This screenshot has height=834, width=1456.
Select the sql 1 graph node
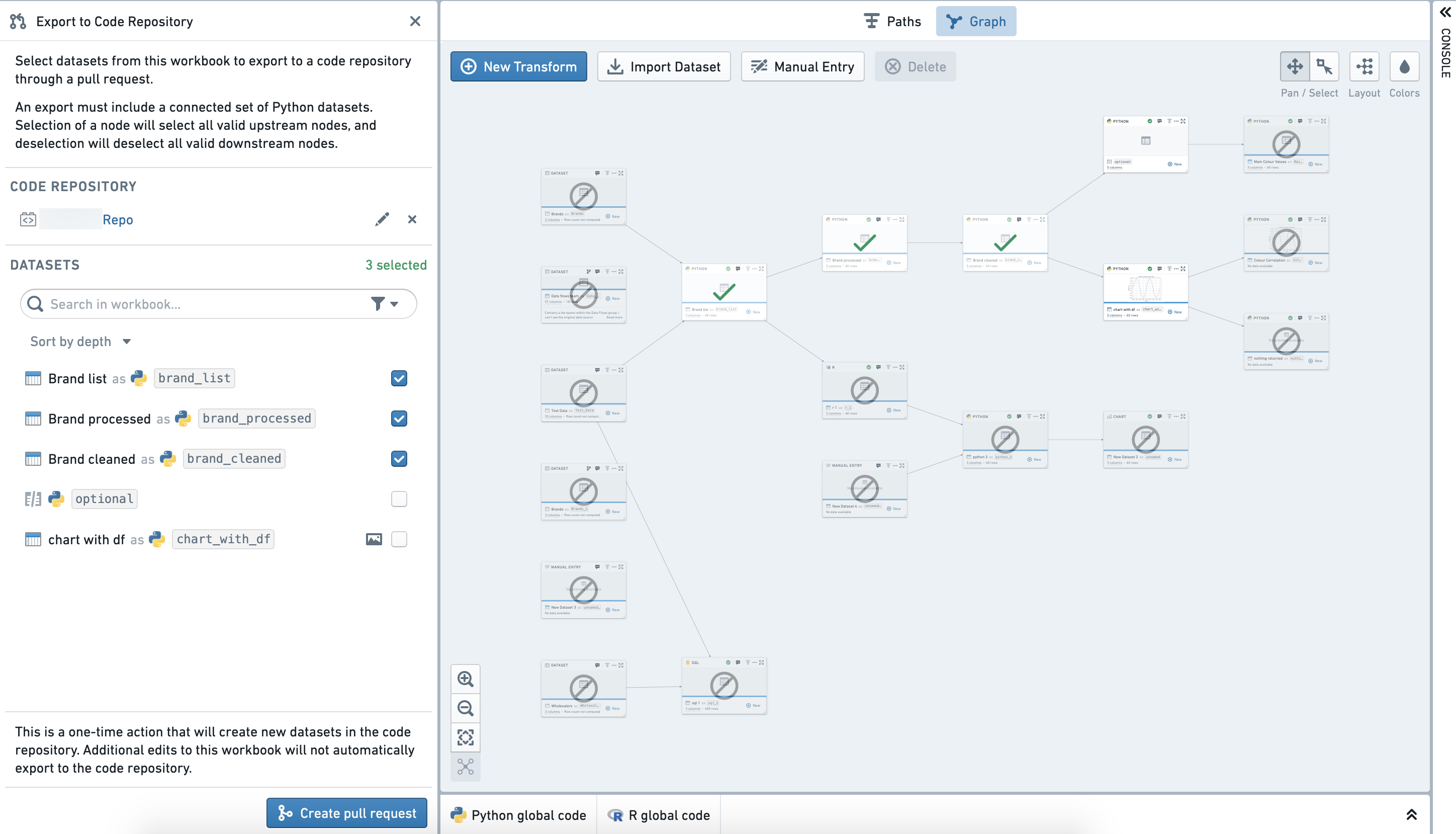coord(724,686)
